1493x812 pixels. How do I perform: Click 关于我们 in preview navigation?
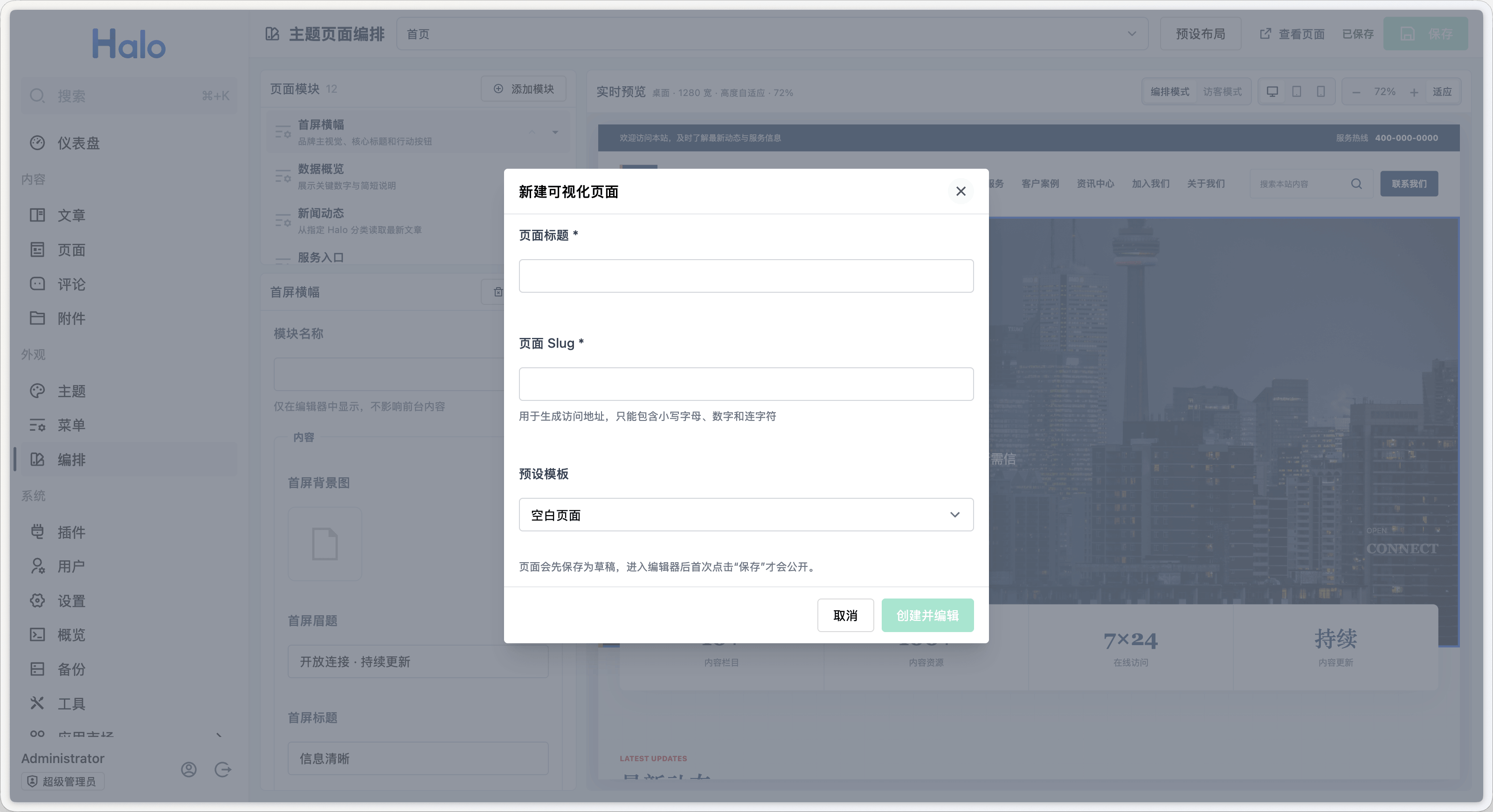coord(1205,184)
